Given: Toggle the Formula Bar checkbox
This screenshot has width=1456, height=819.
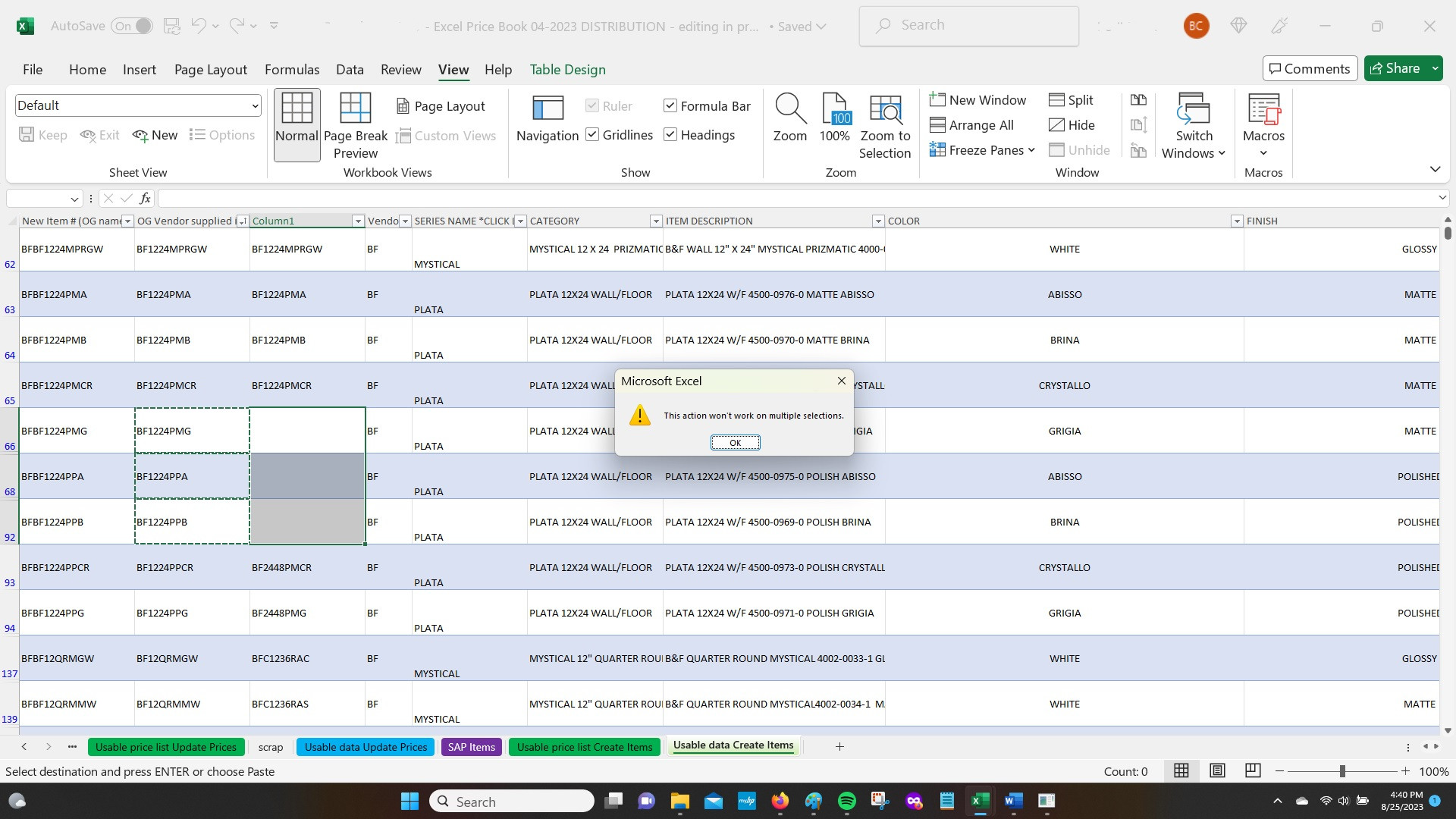Looking at the screenshot, I should click(x=670, y=106).
